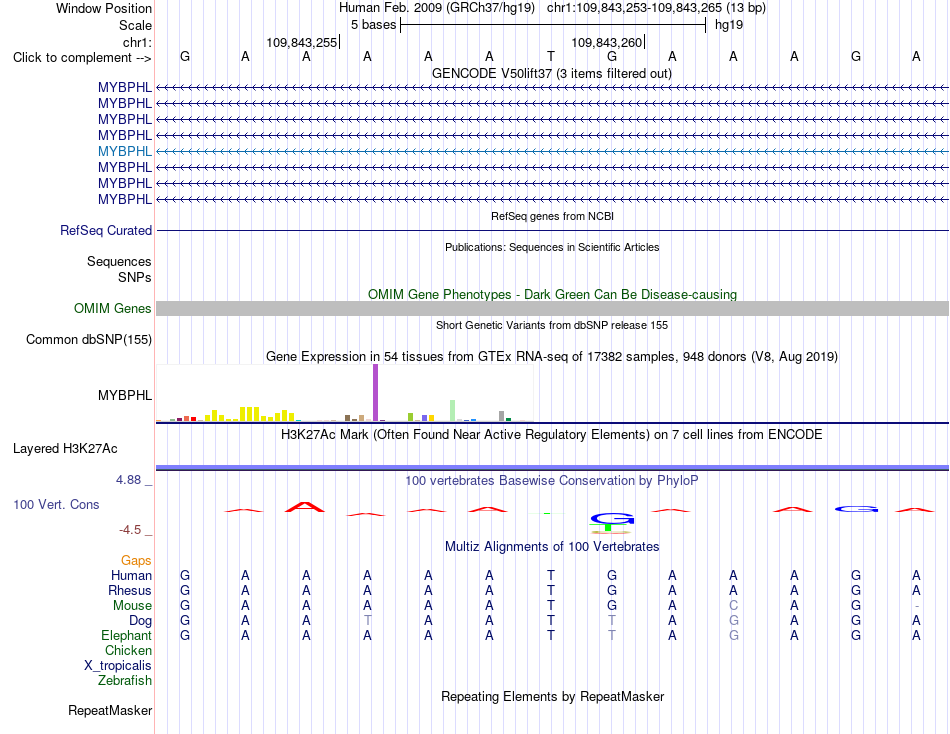Click the gray OMIM Genes item bar

click(552, 309)
